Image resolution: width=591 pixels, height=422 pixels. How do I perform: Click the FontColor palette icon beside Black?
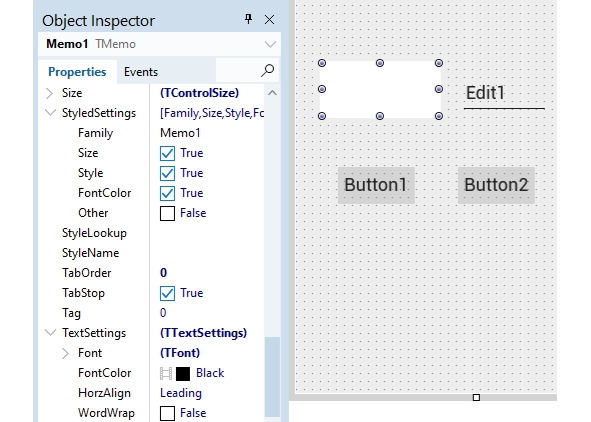(x=166, y=374)
